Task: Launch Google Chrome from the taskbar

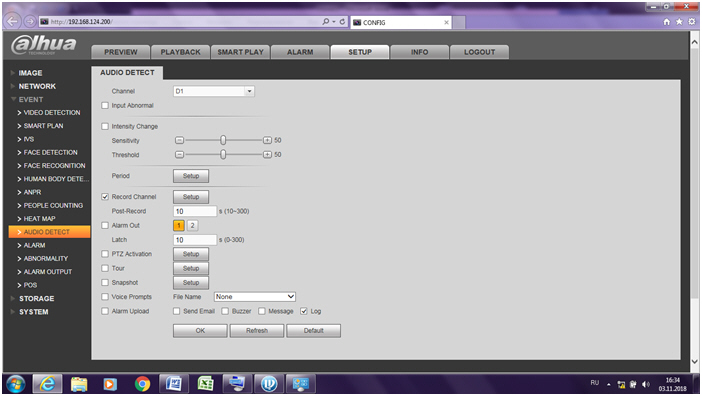Action: (x=142, y=384)
